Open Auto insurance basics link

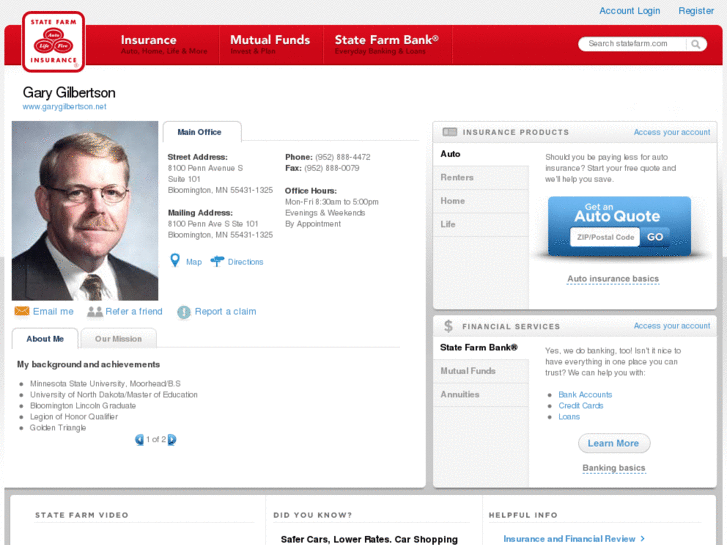point(613,279)
